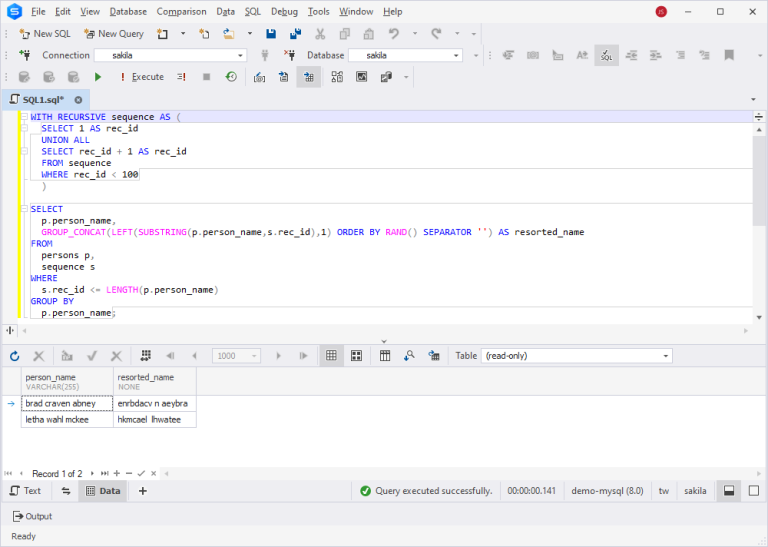This screenshot has width=768, height=547.
Task: Click the vertical scrollbar of the editor
Action: click(759, 224)
